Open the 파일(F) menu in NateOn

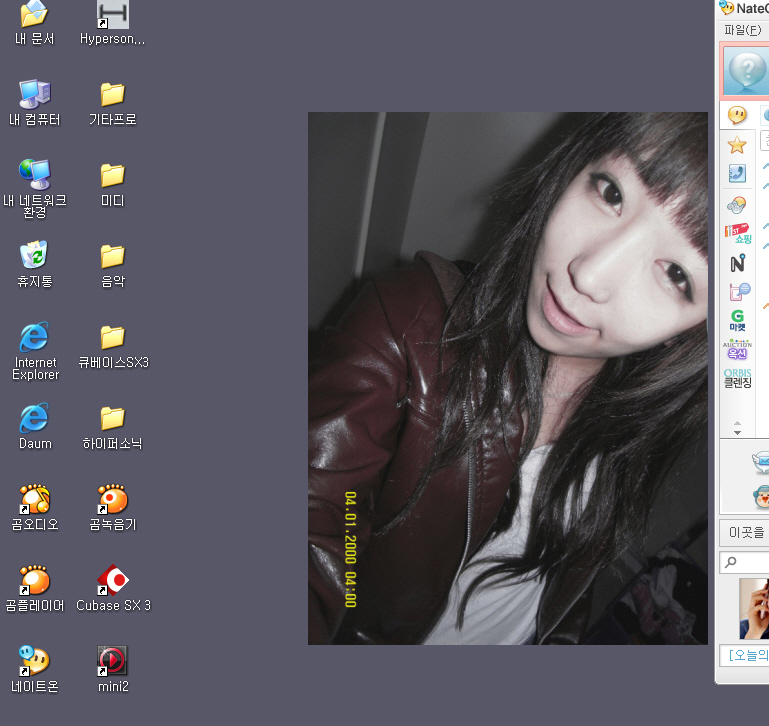tap(742, 30)
